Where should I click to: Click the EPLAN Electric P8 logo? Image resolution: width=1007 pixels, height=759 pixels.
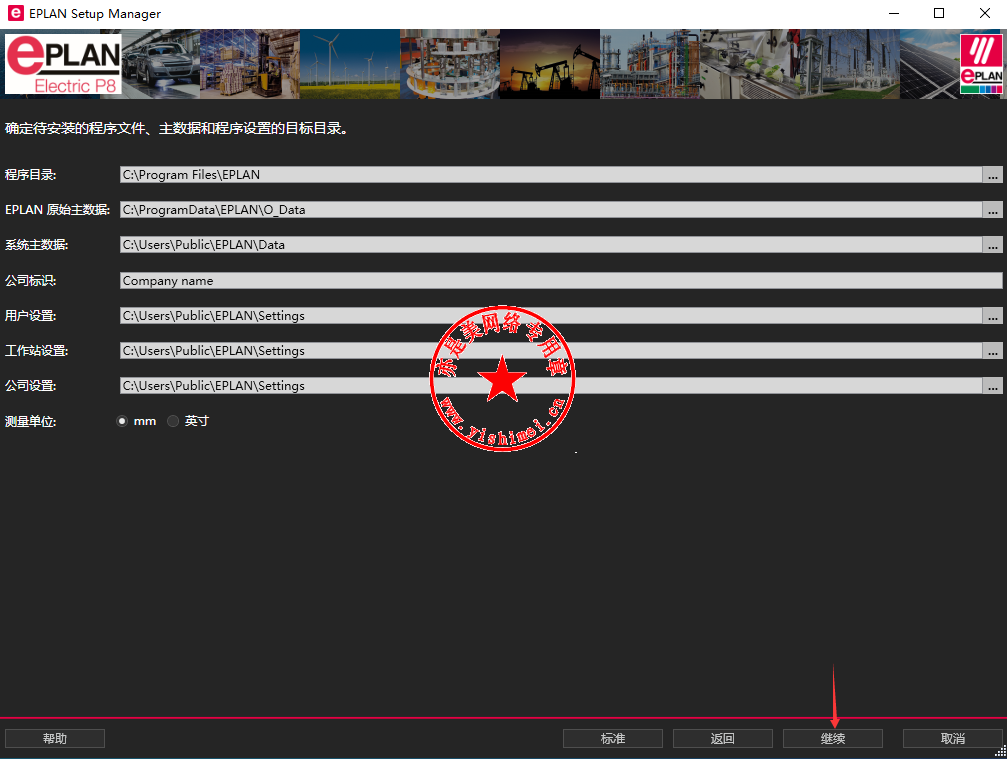63,64
